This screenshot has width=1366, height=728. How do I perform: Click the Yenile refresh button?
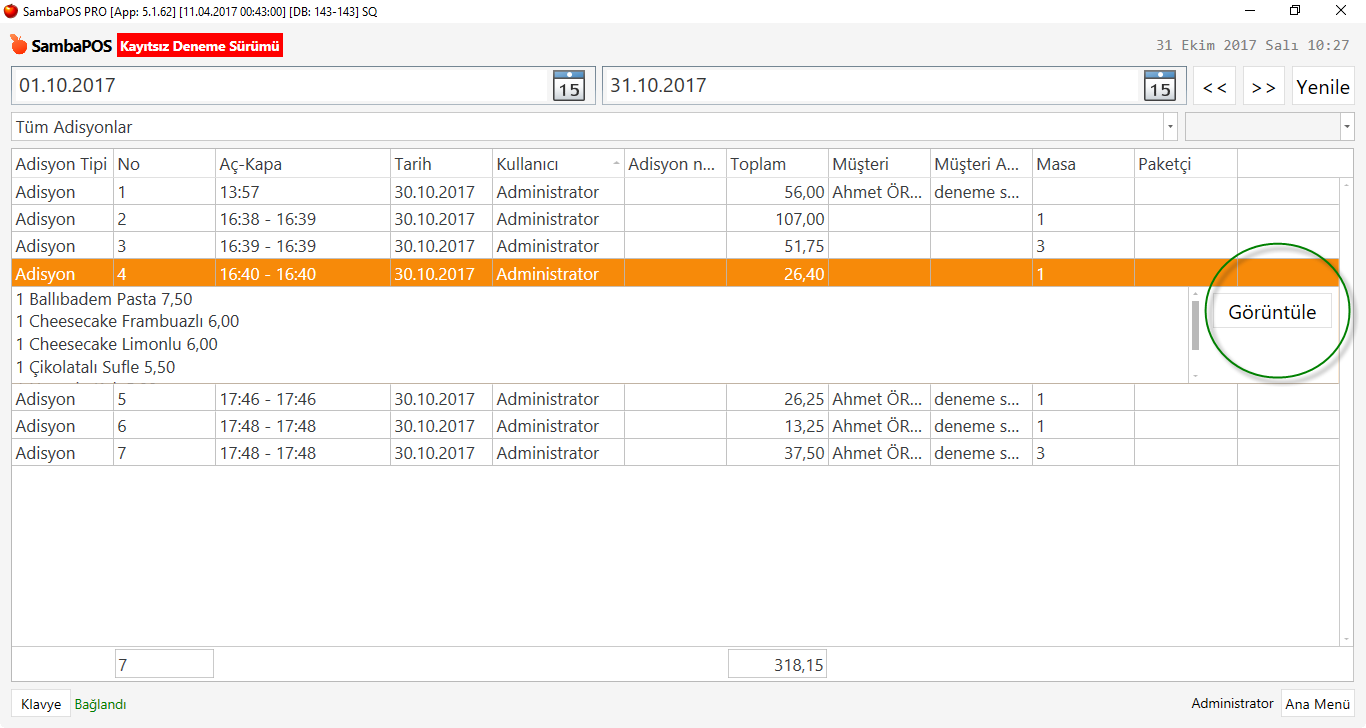(1323, 86)
